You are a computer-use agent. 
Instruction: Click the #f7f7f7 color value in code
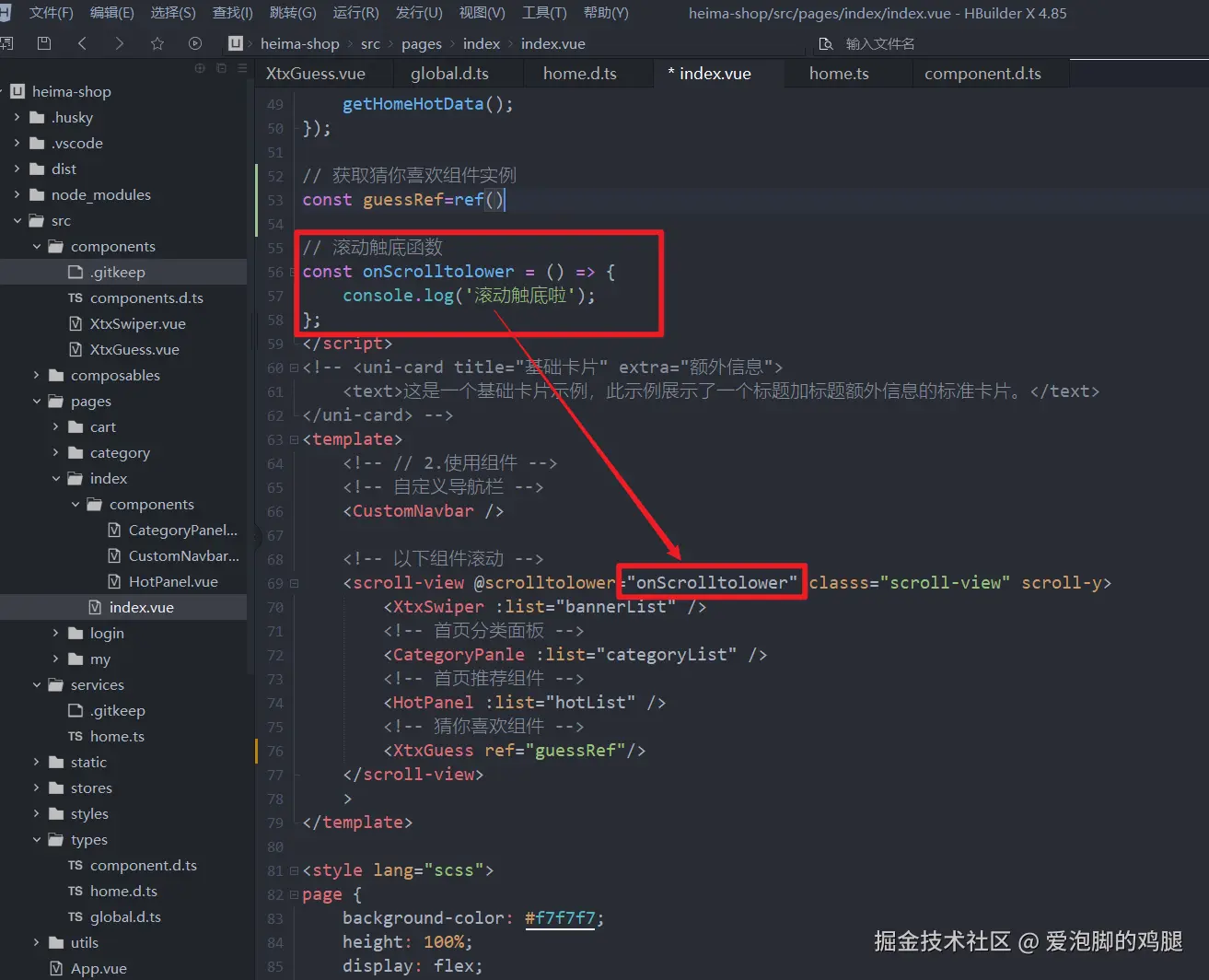tap(560, 918)
